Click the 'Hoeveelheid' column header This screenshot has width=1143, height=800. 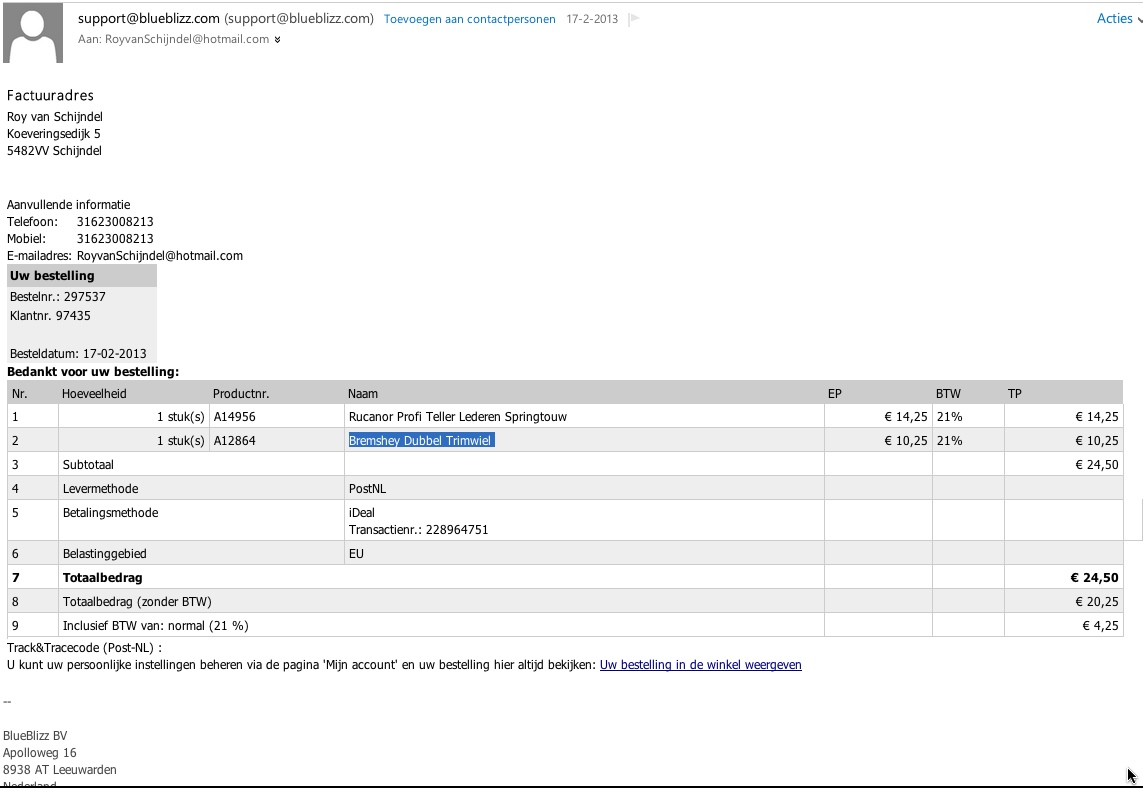[x=94, y=394]
